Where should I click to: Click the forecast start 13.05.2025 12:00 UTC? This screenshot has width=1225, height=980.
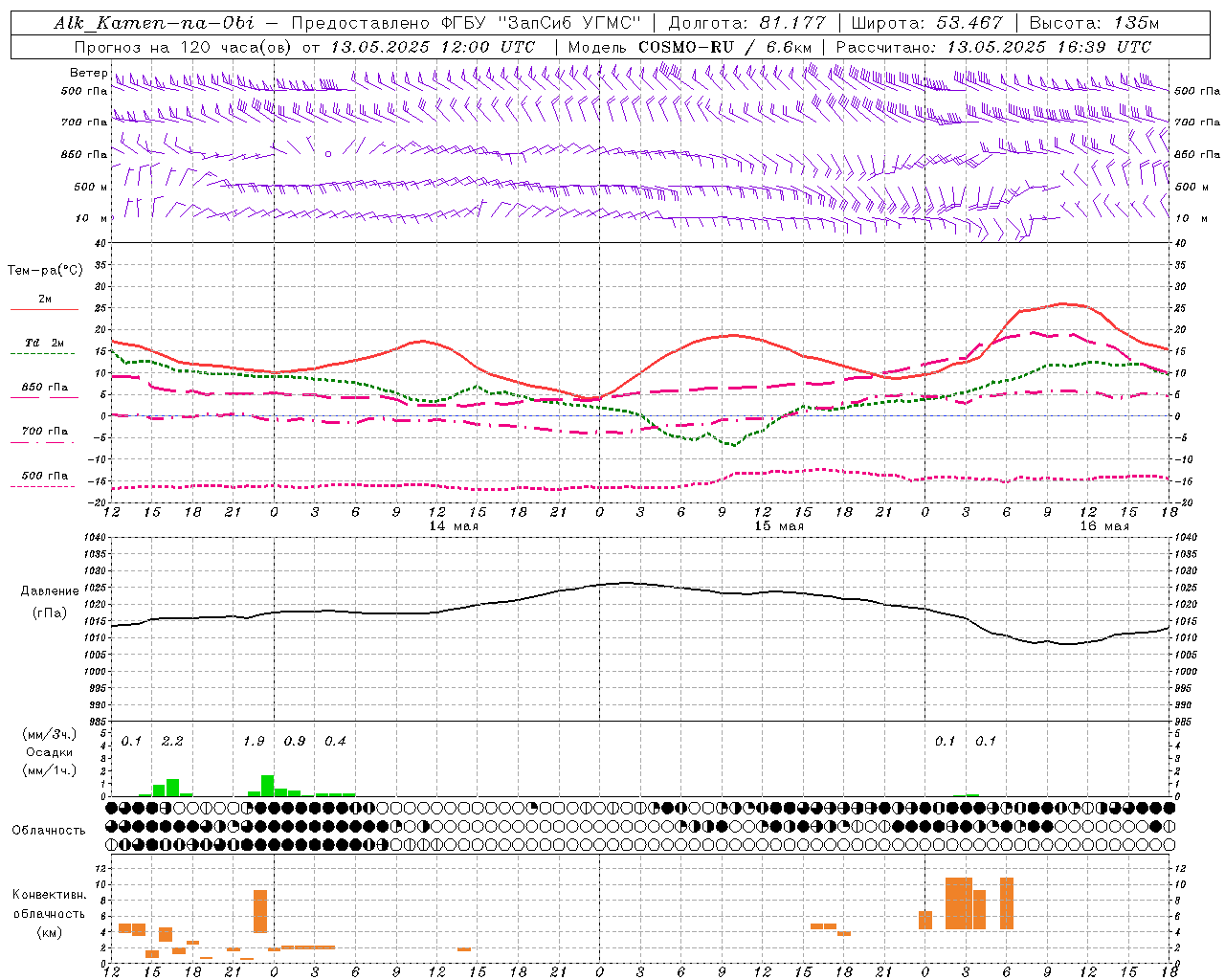pos(433,47)
